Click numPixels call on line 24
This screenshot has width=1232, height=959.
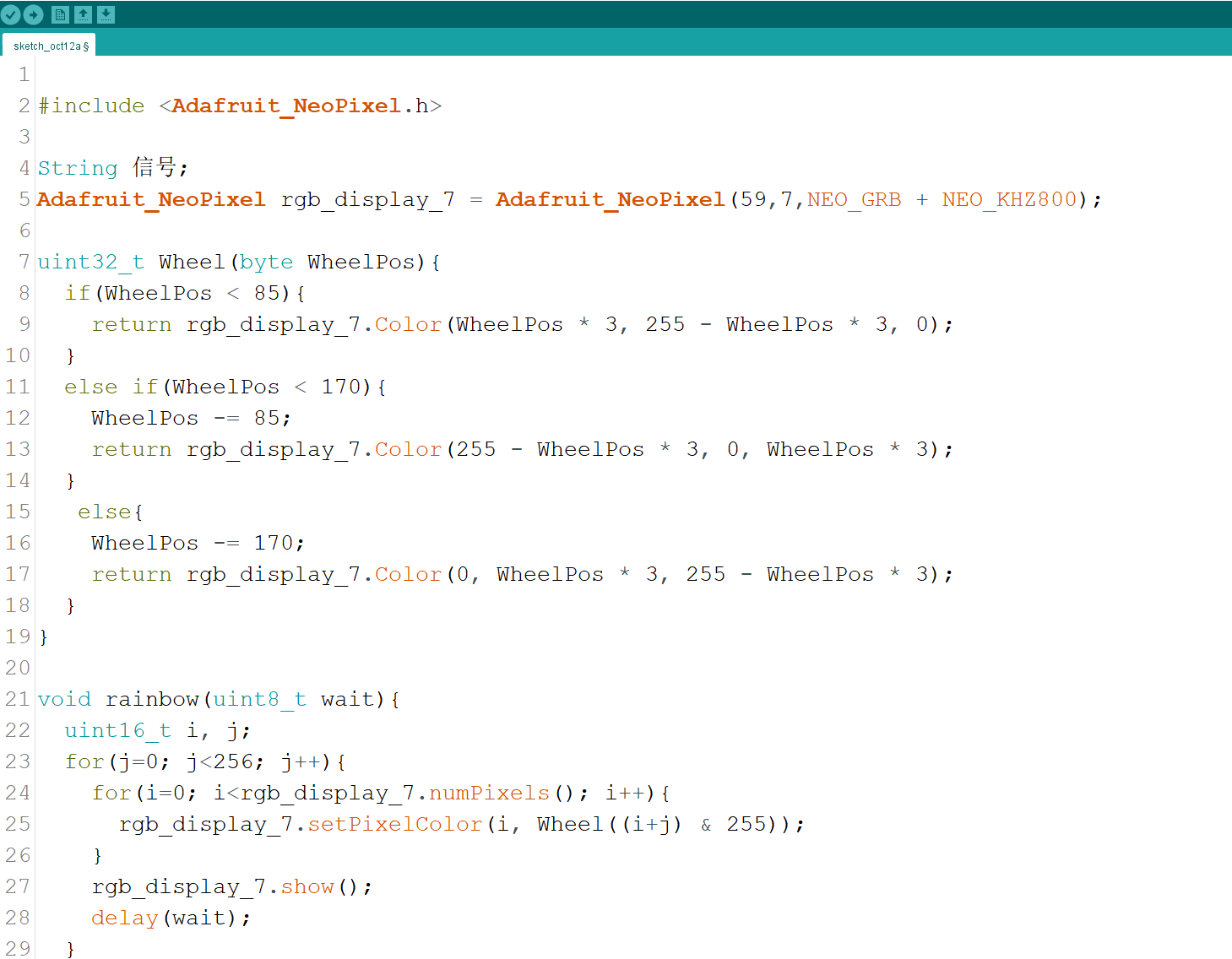point(489,793)
